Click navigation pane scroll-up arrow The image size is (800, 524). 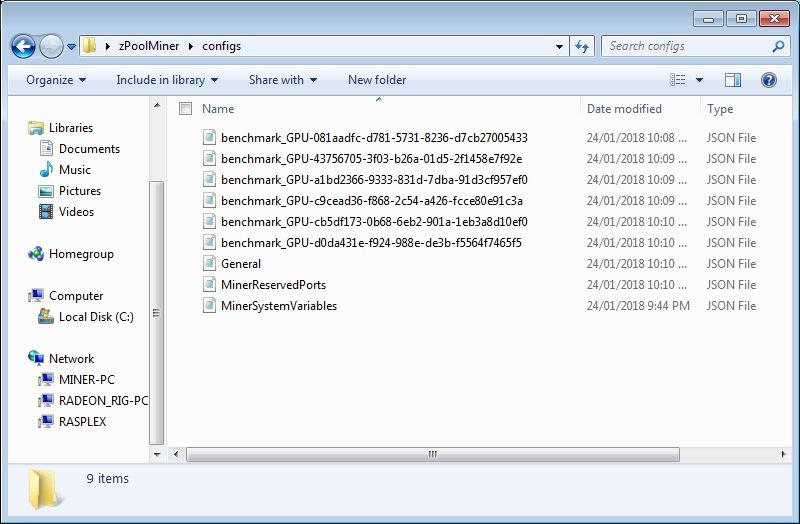click(x=157, y=106)
